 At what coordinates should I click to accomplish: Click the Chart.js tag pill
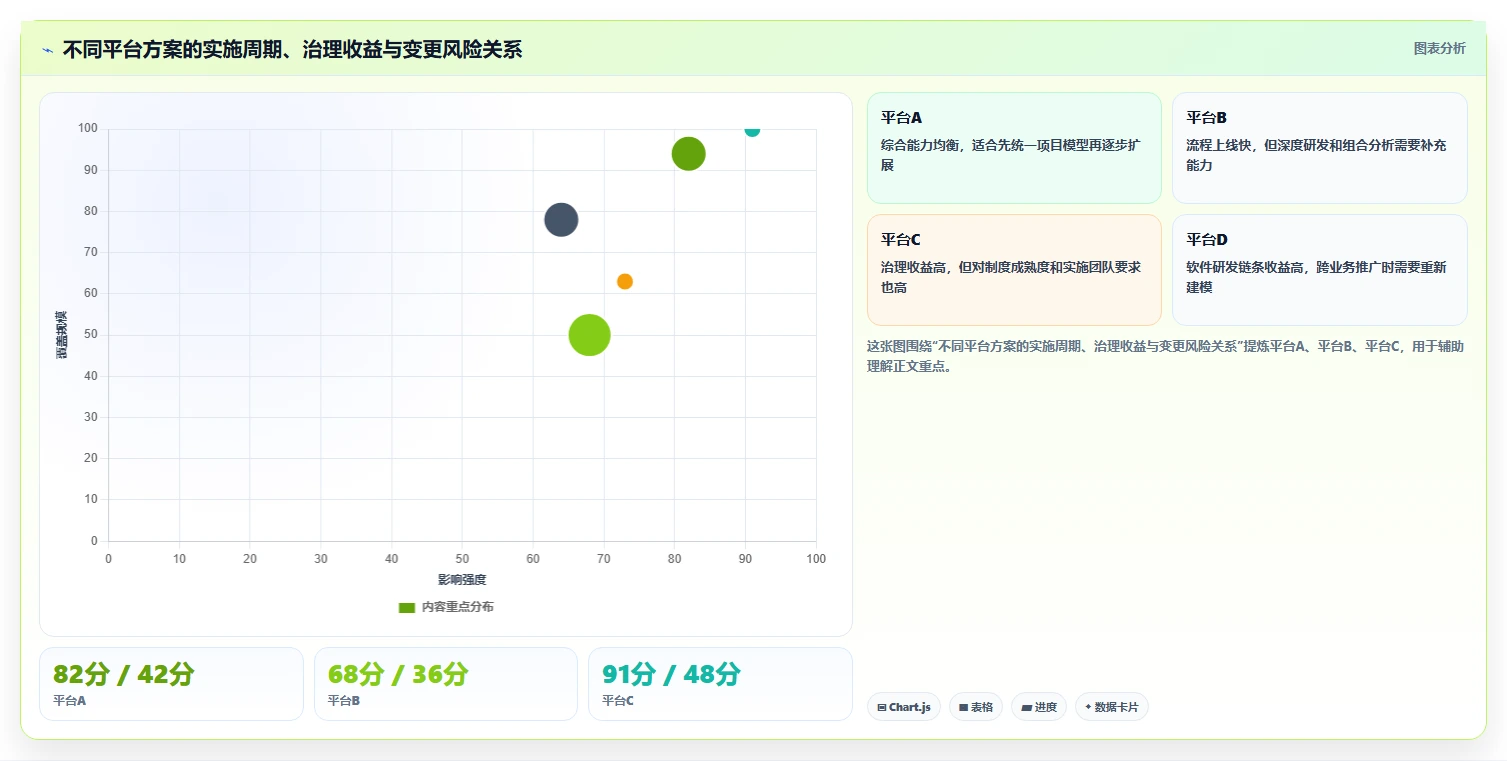pos(903,707)
